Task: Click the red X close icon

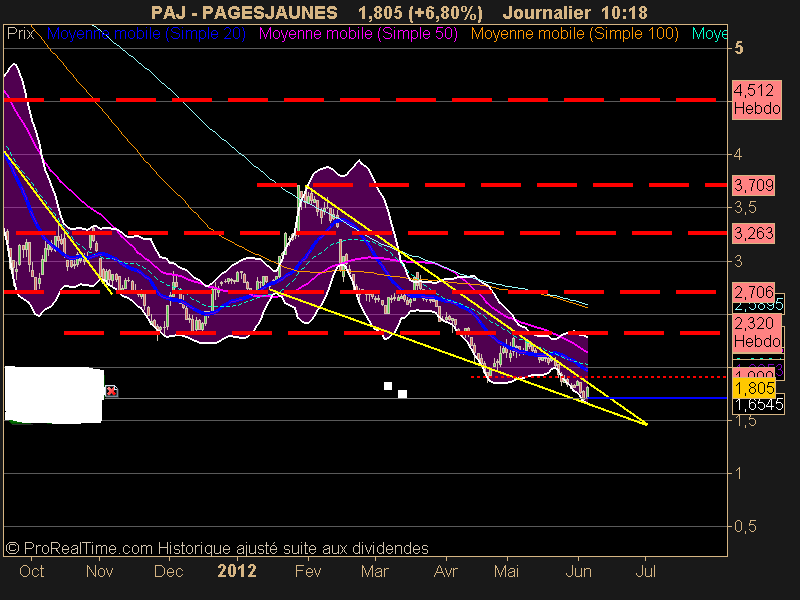Action: (111, 391)
